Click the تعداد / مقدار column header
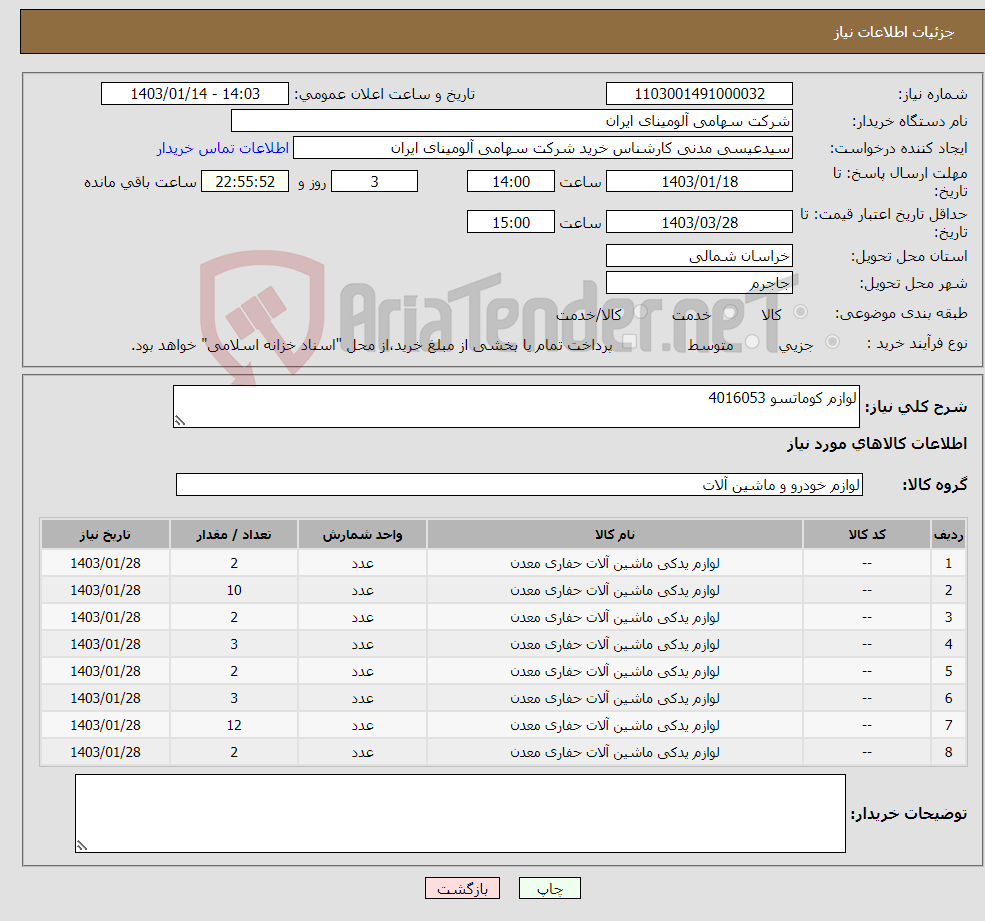985x921 pixels. pos(234,534)
